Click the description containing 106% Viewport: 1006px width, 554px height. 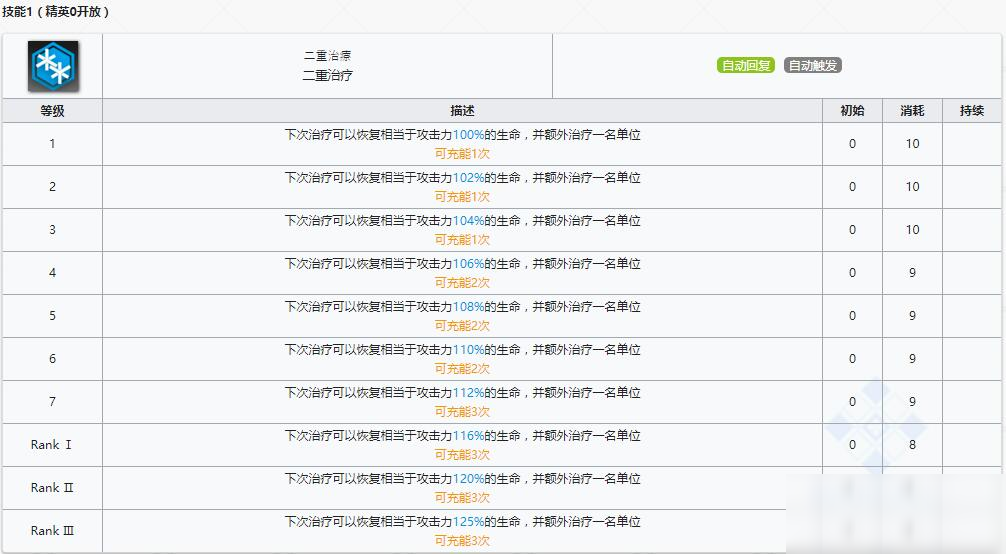tap(462, 264)
